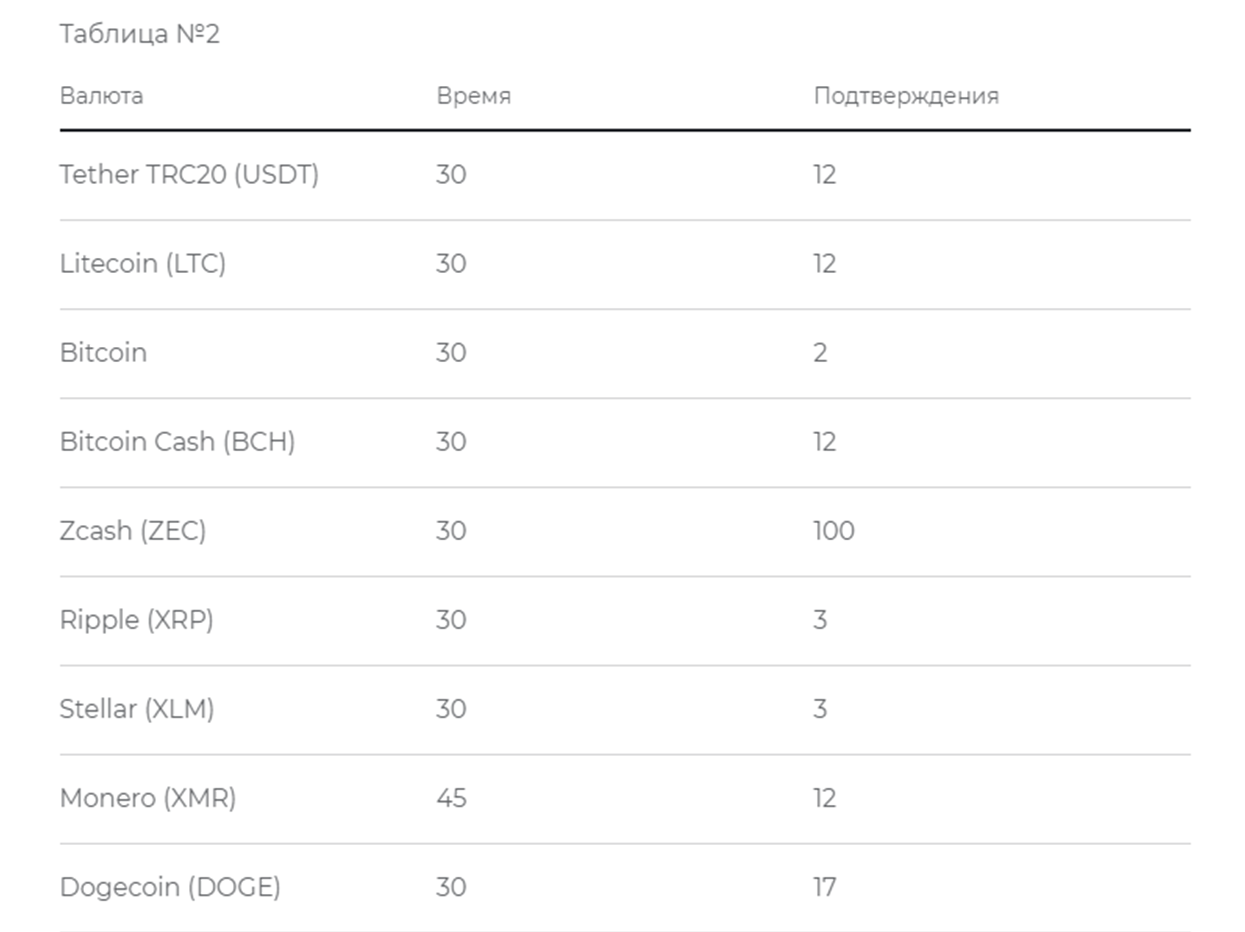1245x932 pixels.
Task: Click Litecoin's confirmations value 12
Action: pyautogui.click(x=825, y=264)
